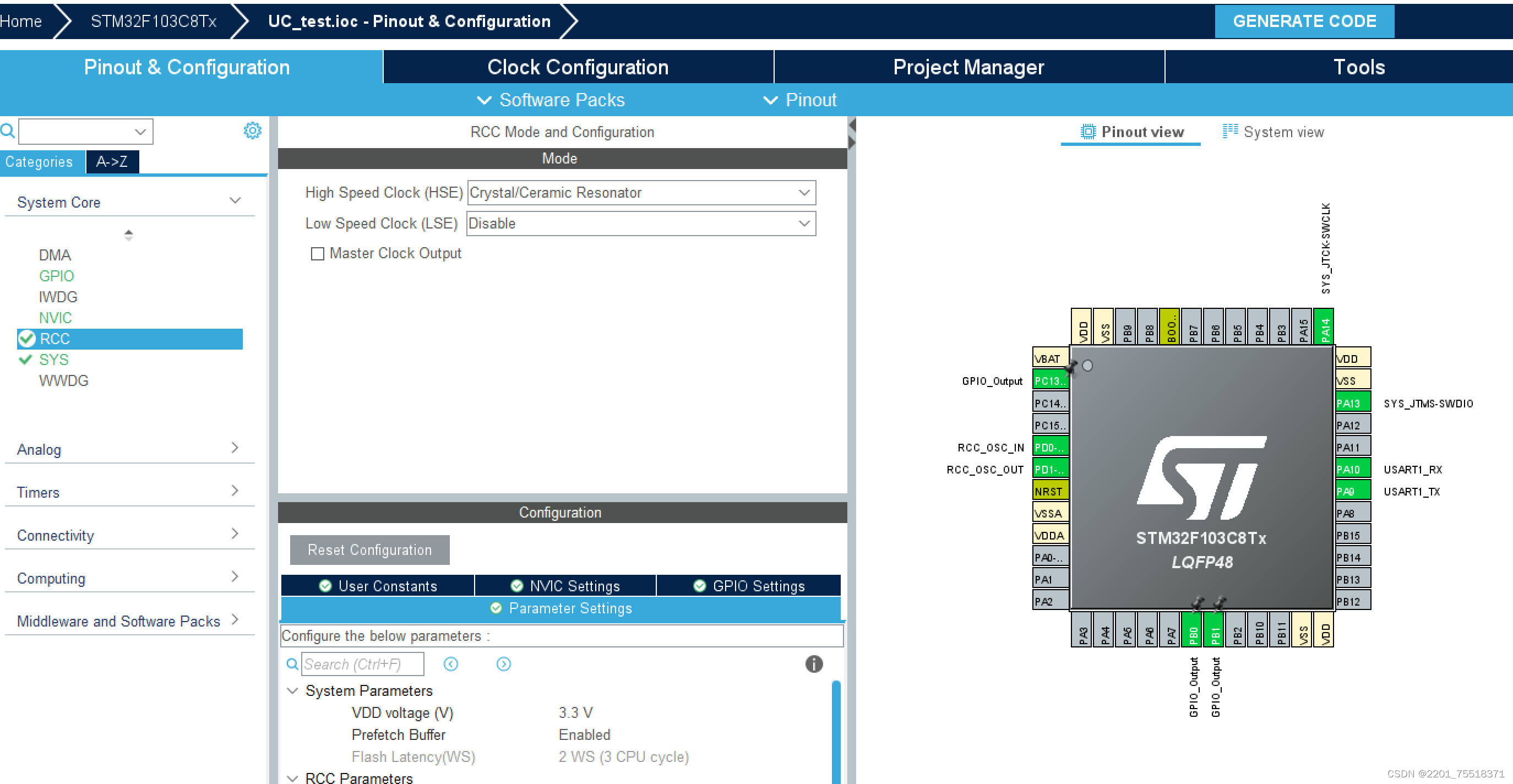Screen dimensions: 1513x784
Task: Select High Speed Clock HSE dropdown
Action: coord(640,192)
